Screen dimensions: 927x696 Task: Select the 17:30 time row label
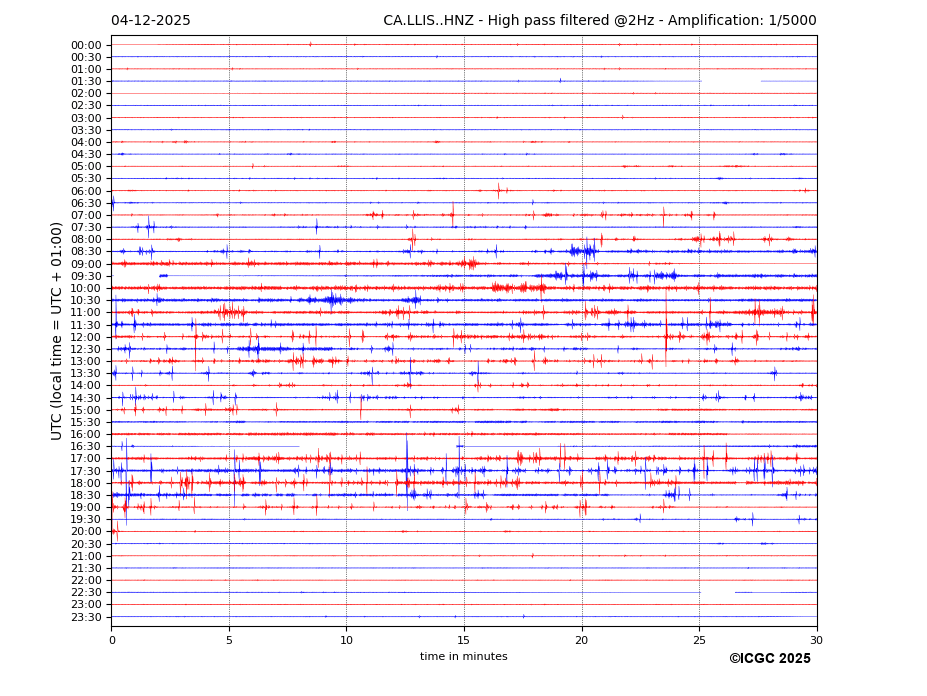click(x=86, y=471)
